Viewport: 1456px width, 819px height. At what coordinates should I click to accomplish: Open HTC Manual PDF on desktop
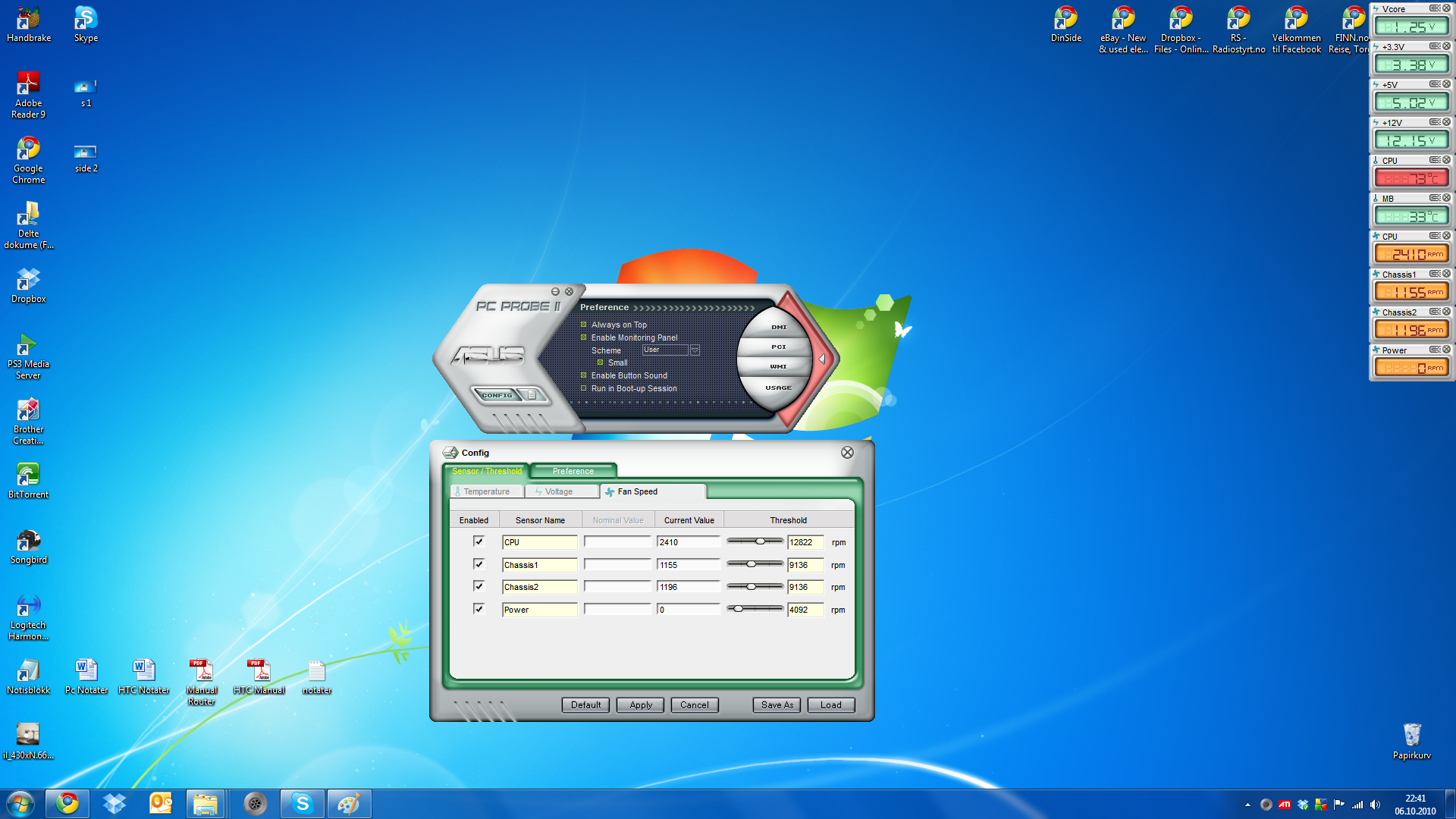coord(259,676)
